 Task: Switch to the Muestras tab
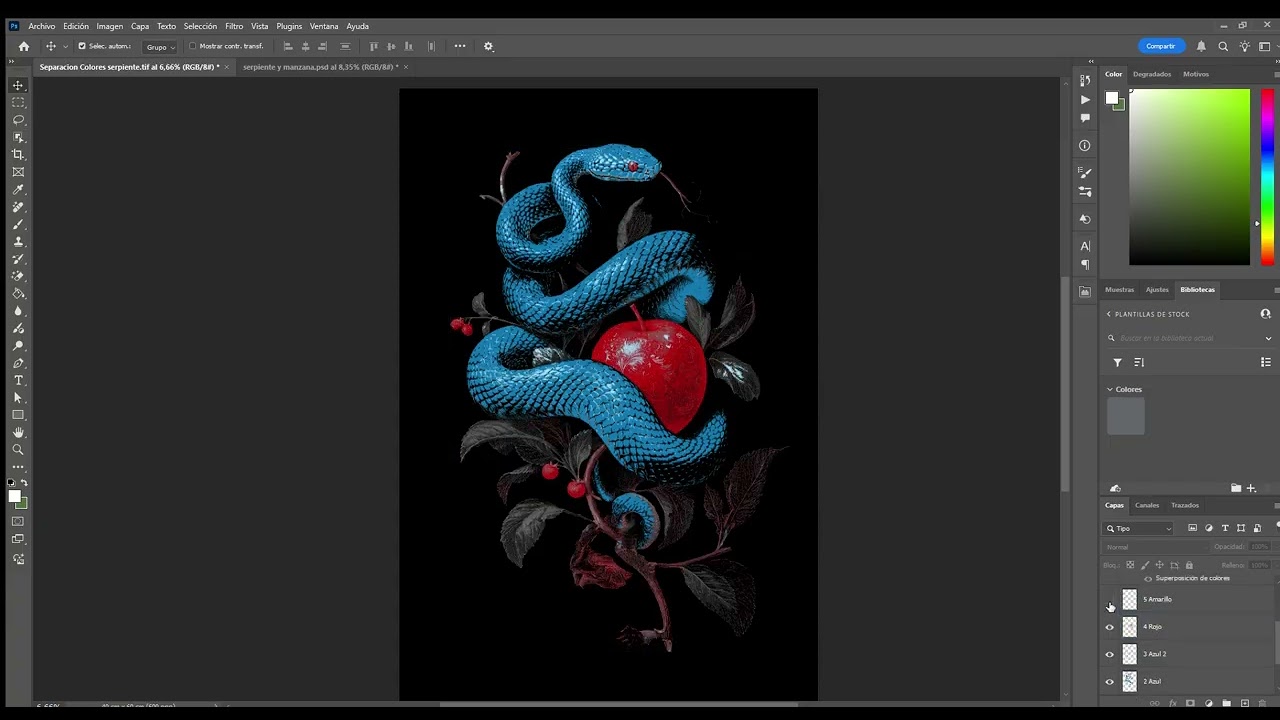point(1119,290)
